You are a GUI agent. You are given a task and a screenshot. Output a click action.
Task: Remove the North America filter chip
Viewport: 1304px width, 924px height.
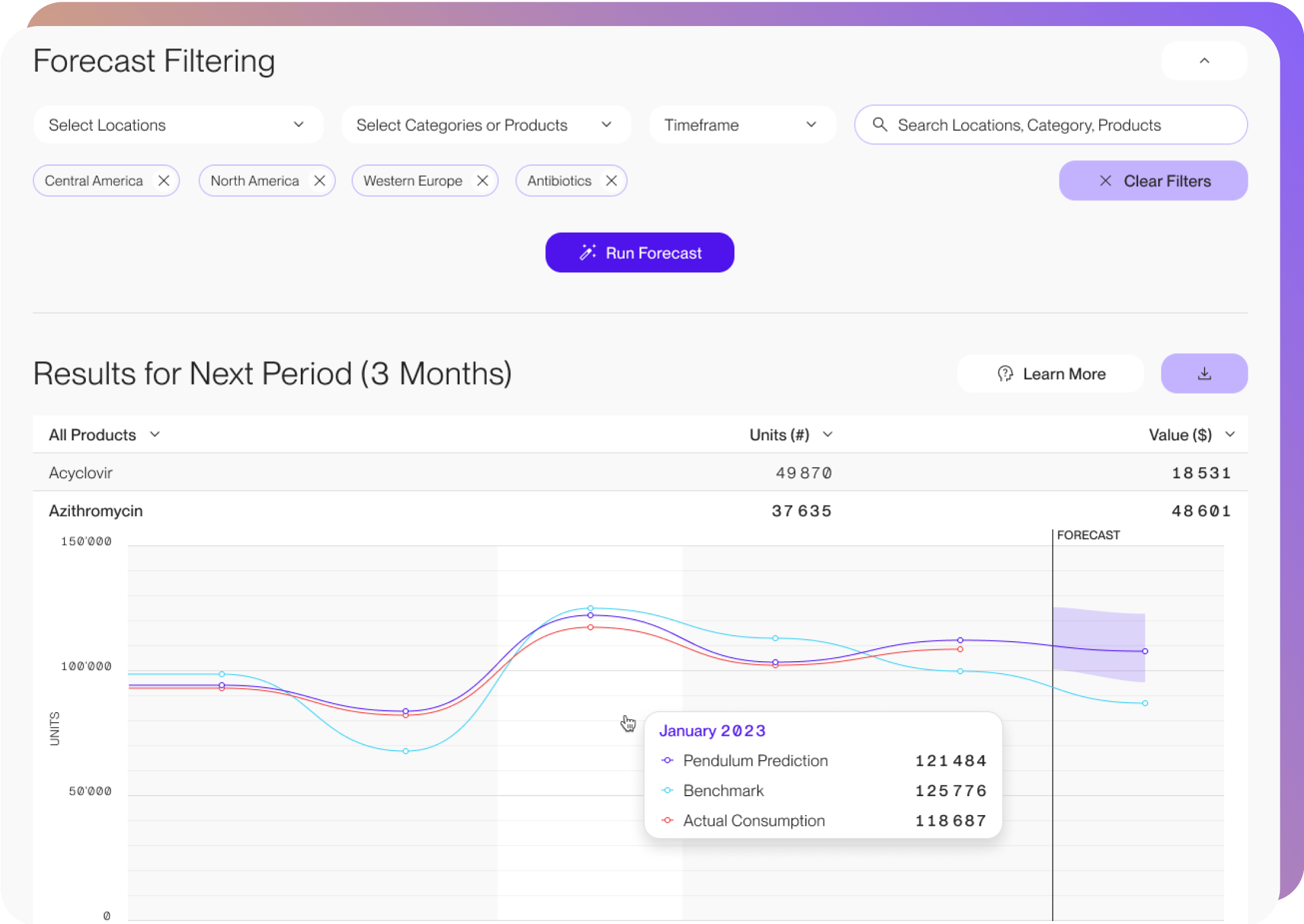[x=320, y=181]
